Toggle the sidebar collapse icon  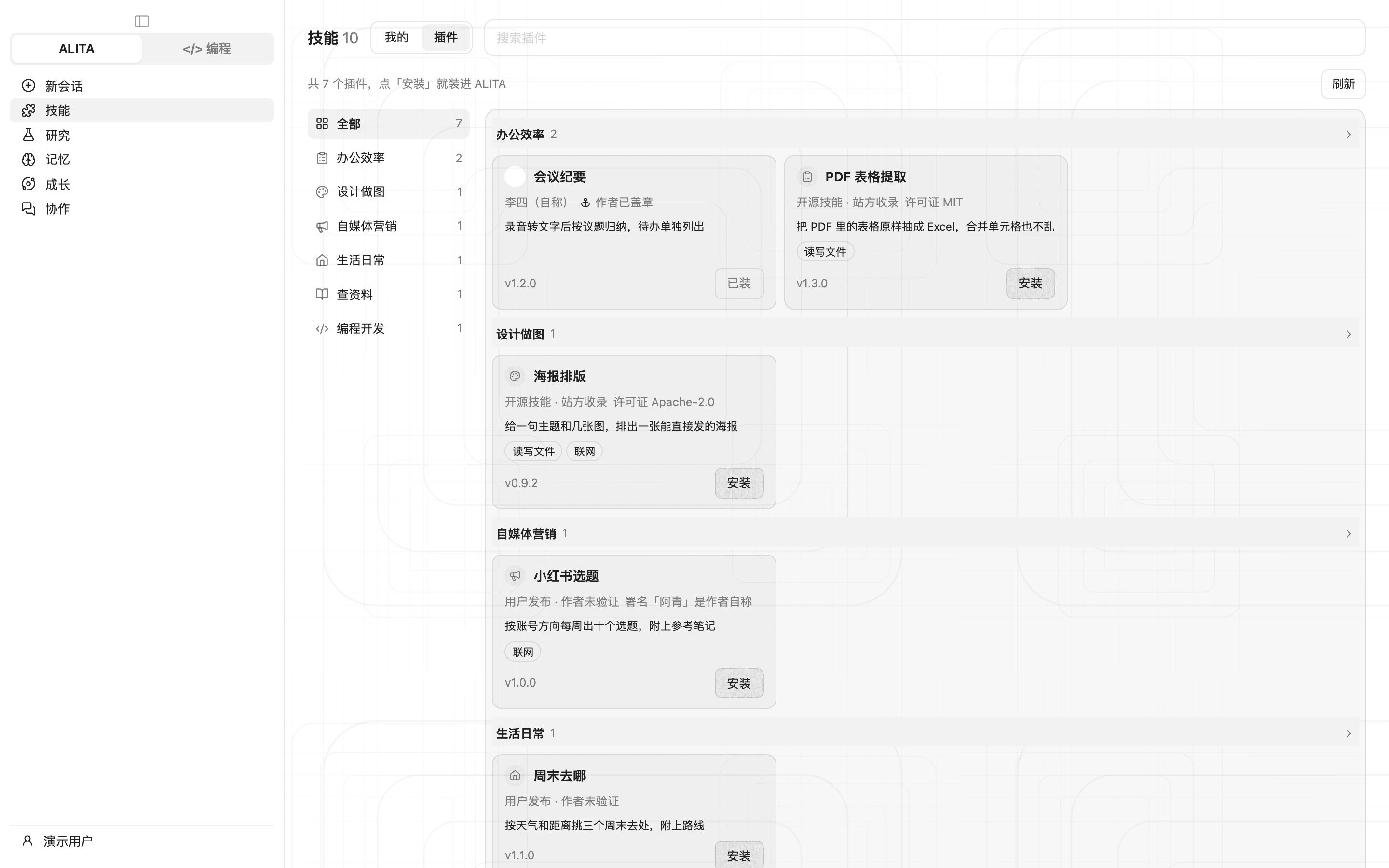coord(142,21)
